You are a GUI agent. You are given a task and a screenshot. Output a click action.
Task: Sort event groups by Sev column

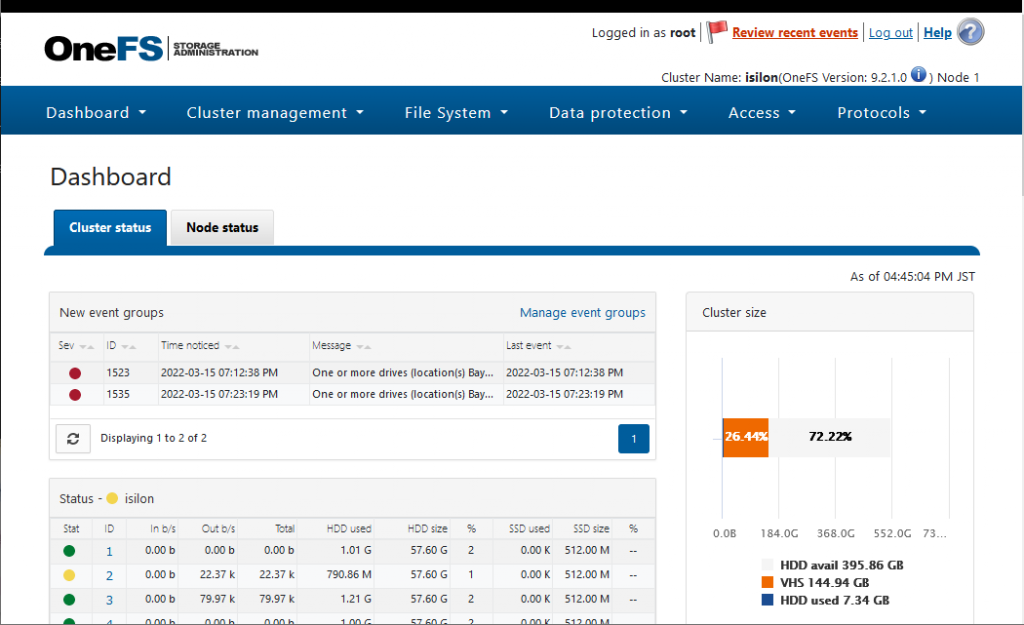click(76, 345)
